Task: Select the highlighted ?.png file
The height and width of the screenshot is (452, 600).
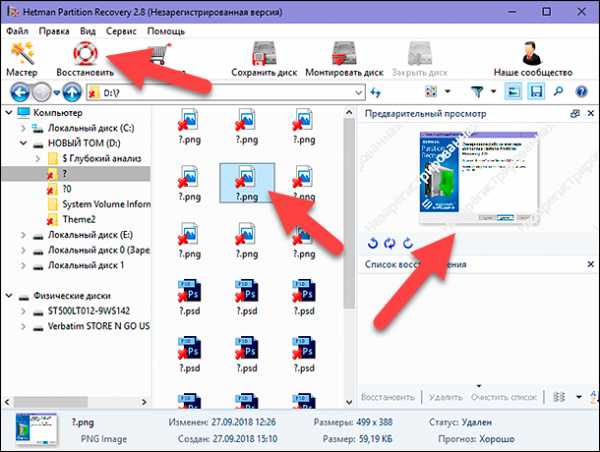Action: tap(247, 183)
